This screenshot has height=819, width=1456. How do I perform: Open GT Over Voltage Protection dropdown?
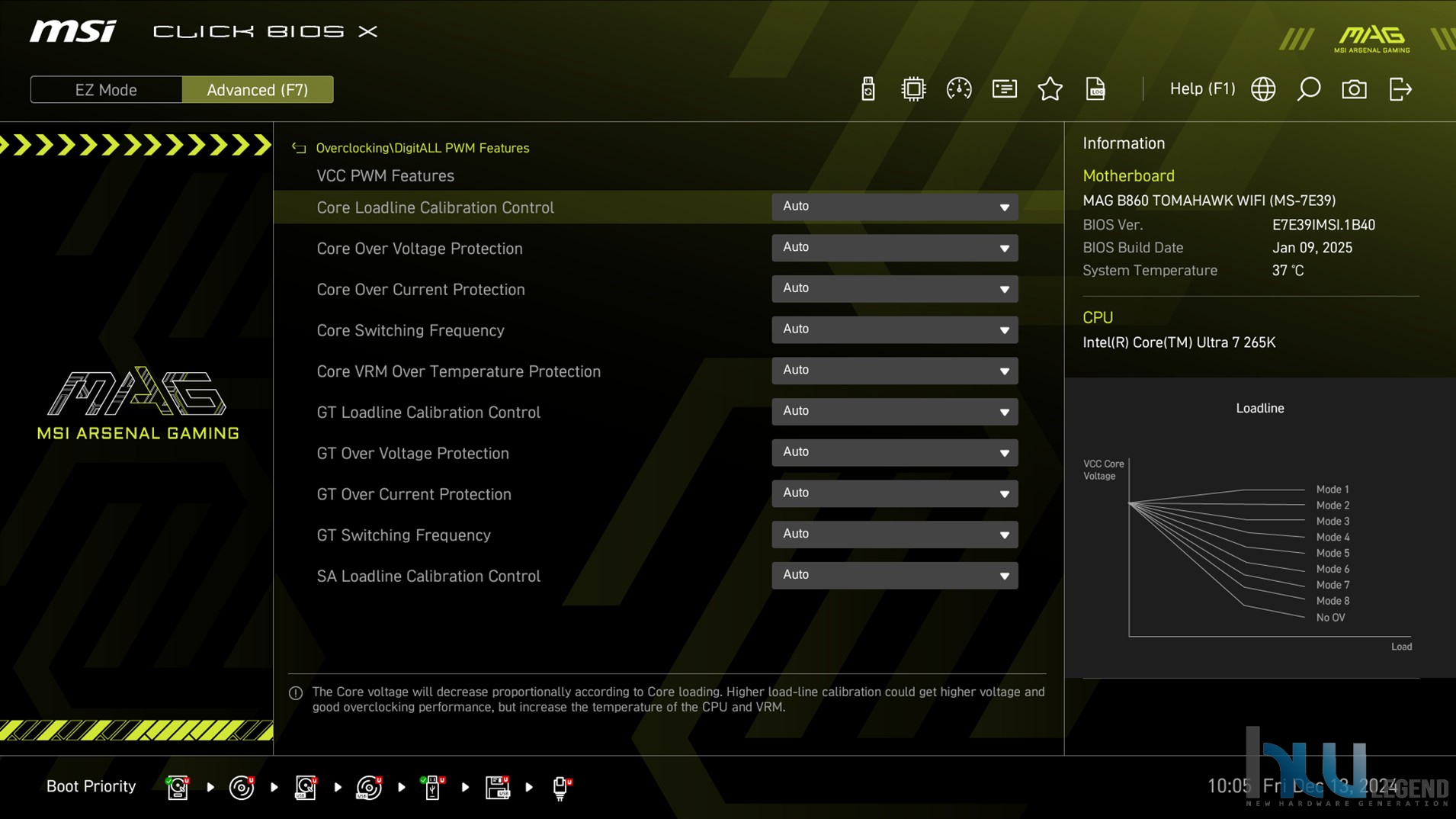pyautogui.click(x=895, y=453)
